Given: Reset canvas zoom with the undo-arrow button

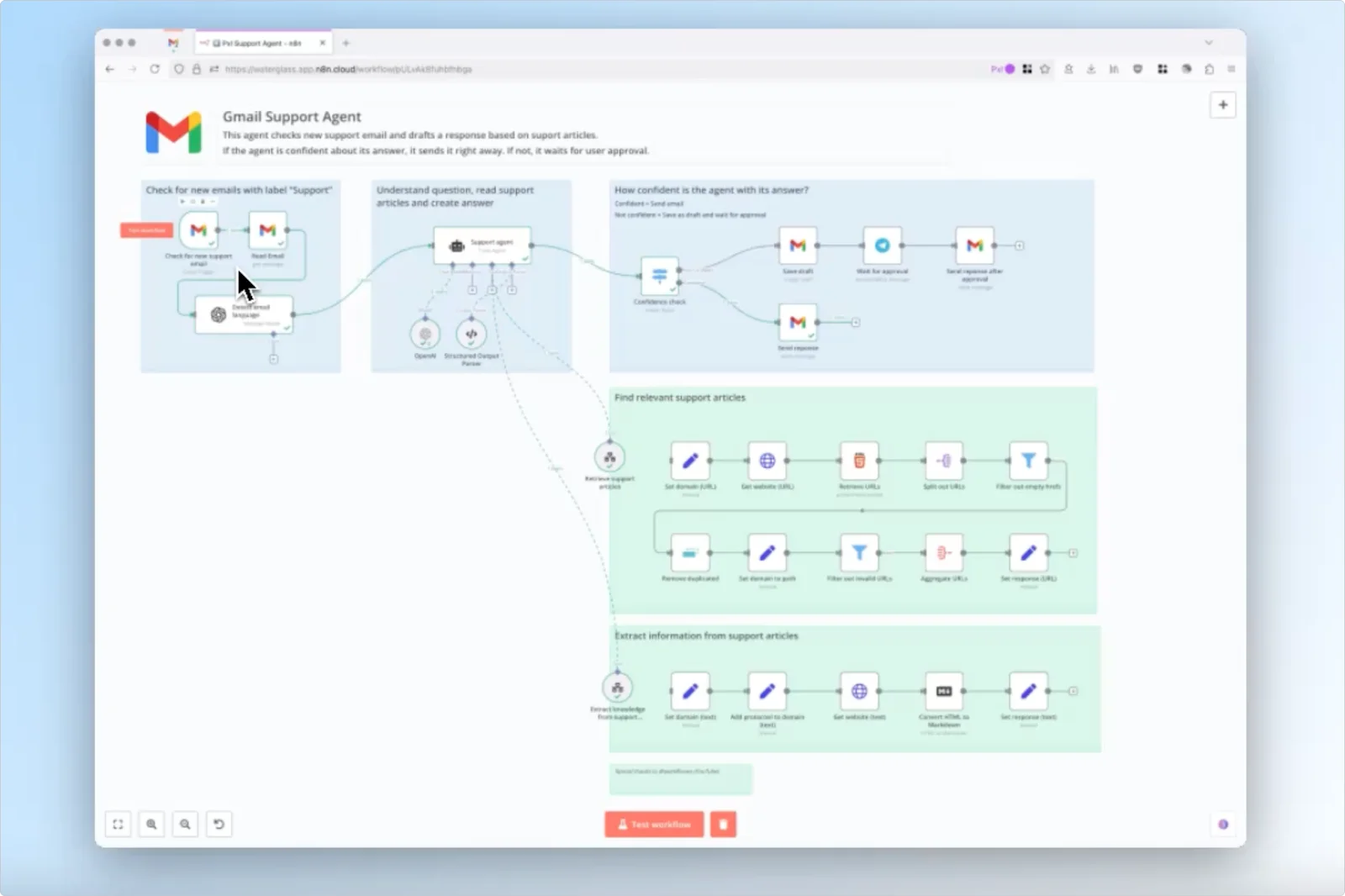Looking at the screenshot, I should [219, 824].
